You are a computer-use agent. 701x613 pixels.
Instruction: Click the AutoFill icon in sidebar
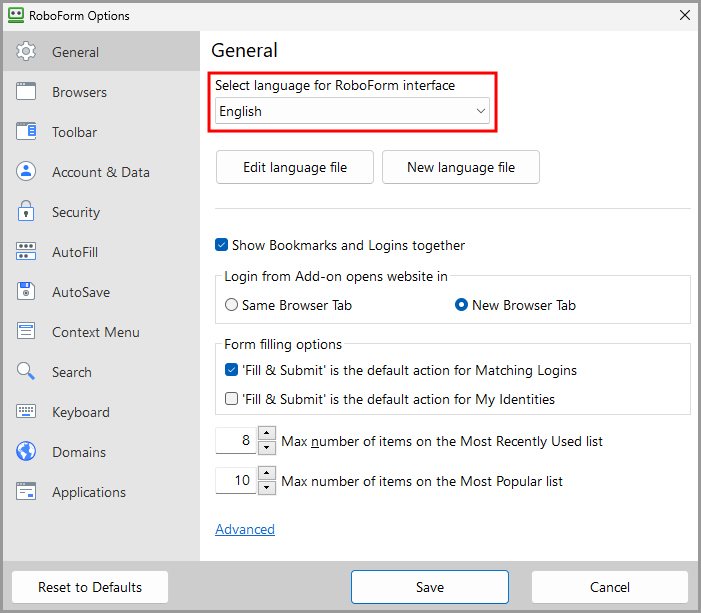point(26,251)
